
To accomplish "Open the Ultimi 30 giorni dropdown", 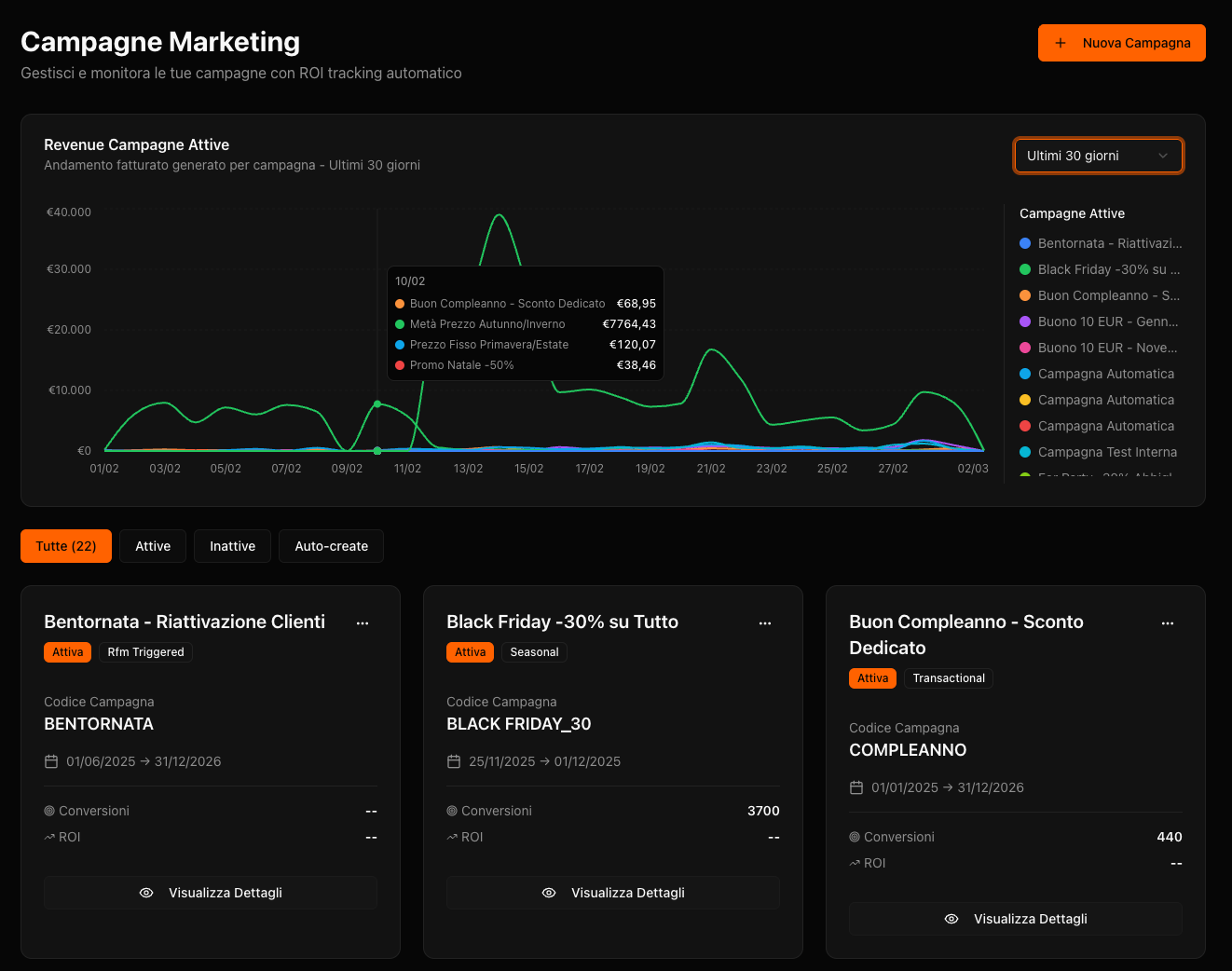I will coord(1098,155).
